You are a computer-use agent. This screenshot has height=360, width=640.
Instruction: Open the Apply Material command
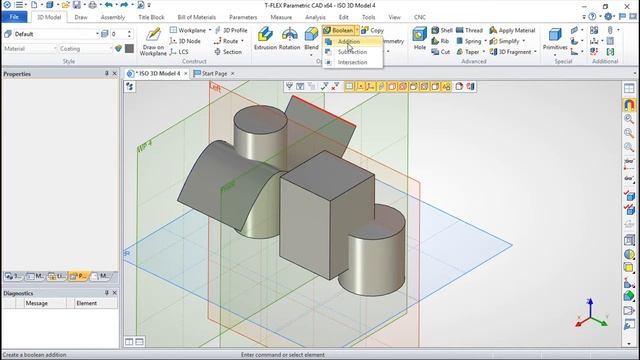512,30
